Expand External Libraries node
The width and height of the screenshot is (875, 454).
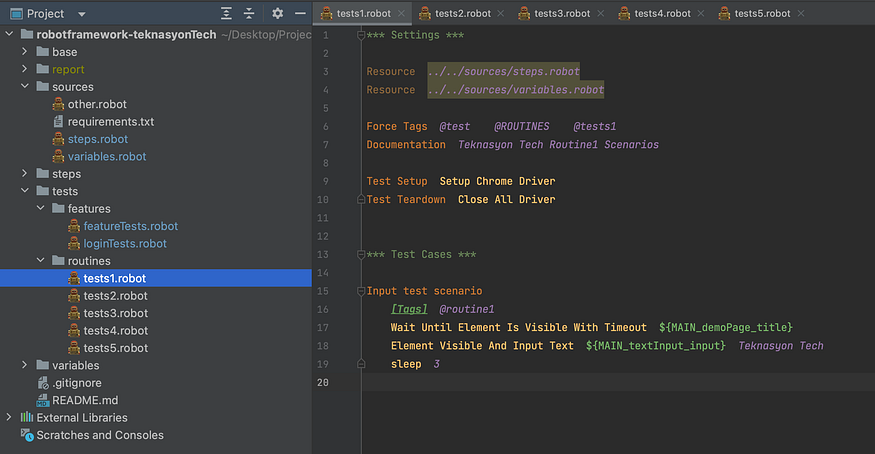(9, 417)
